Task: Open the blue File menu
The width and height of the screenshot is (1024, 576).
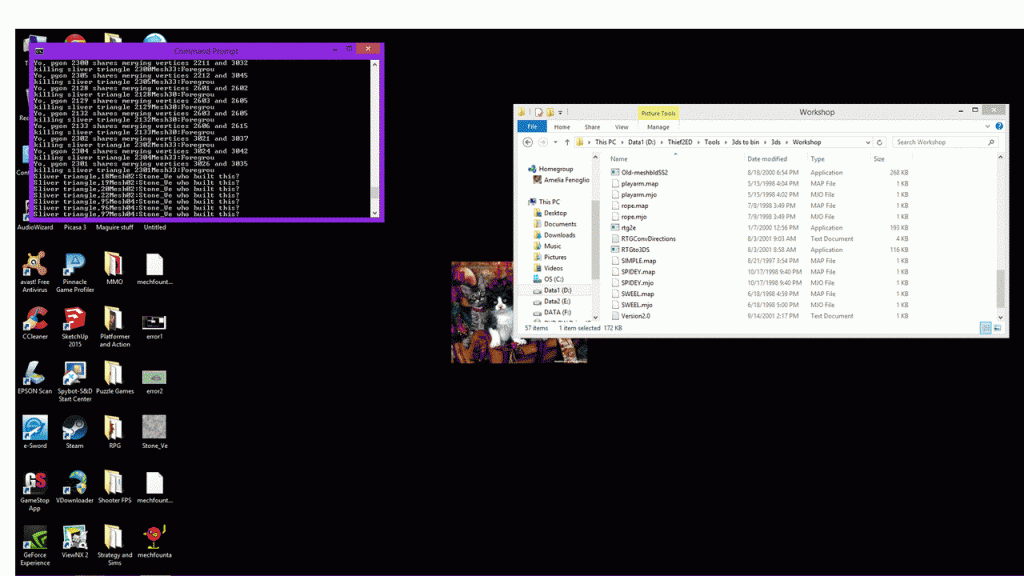Action: coord(532,127)
